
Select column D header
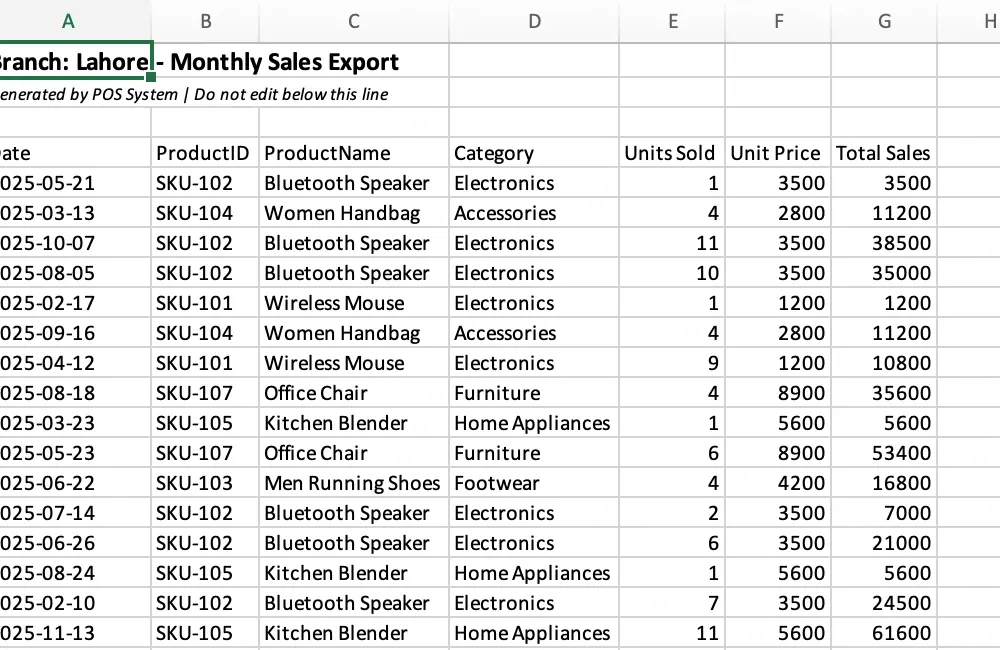534,21
